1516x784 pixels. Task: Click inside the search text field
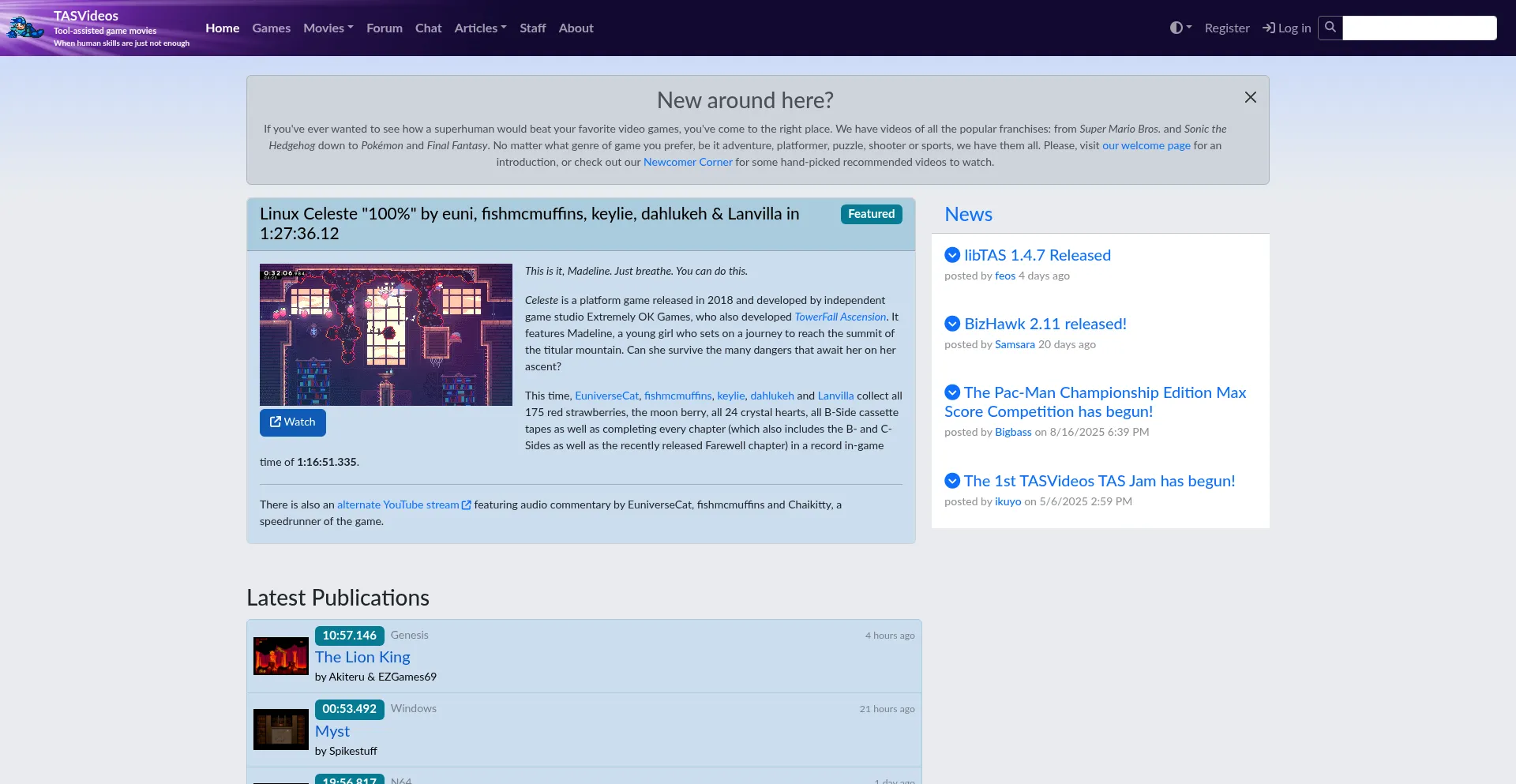1419,28
